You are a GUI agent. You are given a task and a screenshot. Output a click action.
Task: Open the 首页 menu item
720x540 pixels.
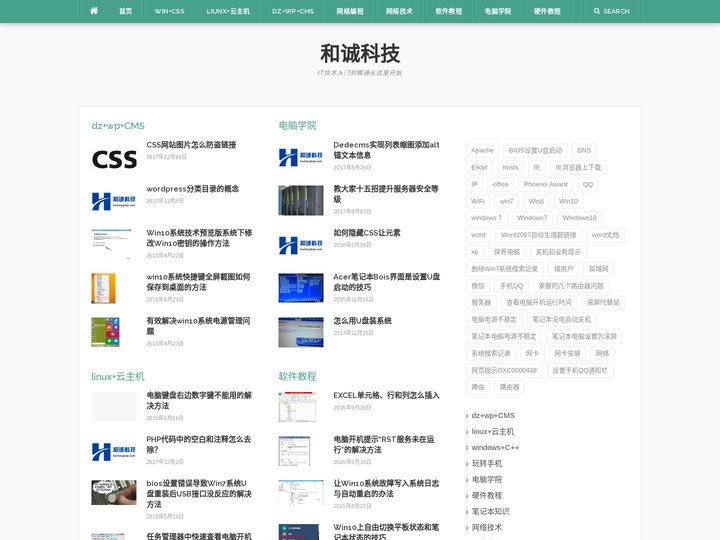pyautogui.click(x=125, y=11)
